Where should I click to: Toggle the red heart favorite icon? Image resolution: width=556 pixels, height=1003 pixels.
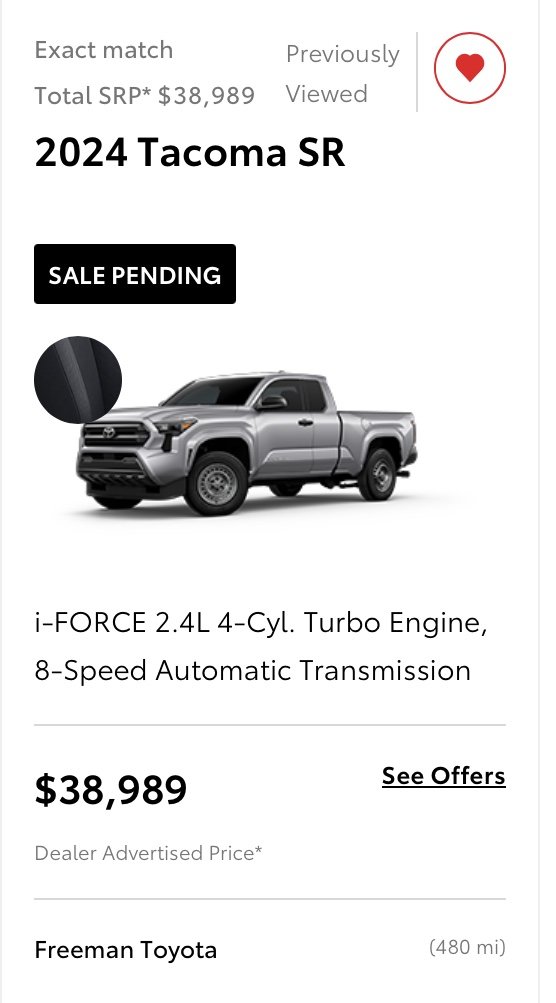click(x=470, y=68)
